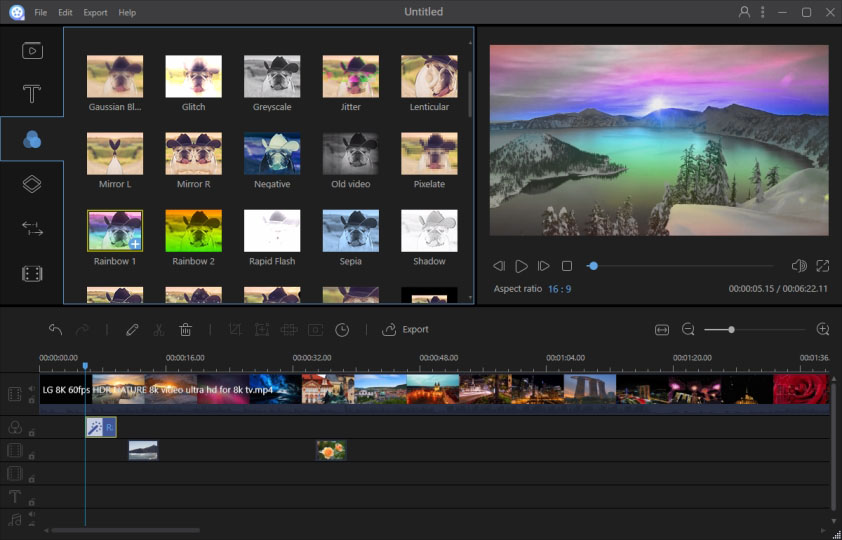Open the Text panel in sidebar
842x540 pixels.
pyautogui.click(x=32, y=94)
